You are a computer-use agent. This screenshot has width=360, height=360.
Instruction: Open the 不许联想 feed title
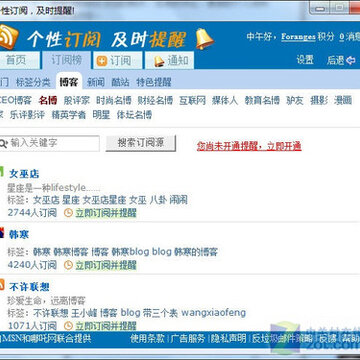pos(29,287)
